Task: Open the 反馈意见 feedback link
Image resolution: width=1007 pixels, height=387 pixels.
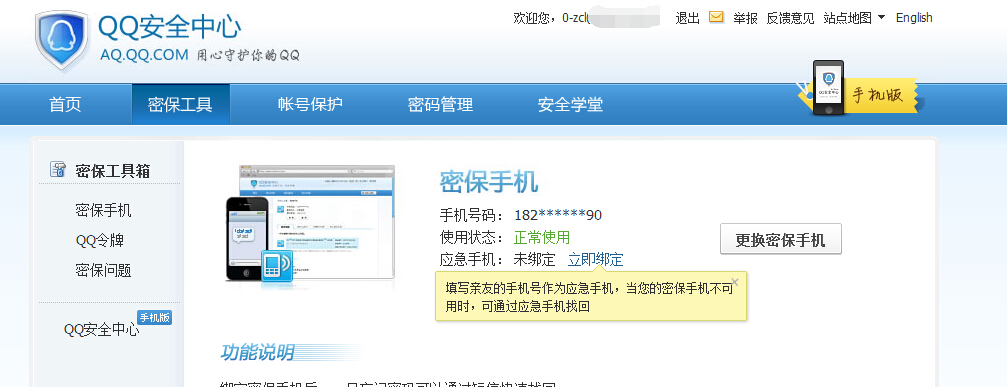Action: (790, 18)
